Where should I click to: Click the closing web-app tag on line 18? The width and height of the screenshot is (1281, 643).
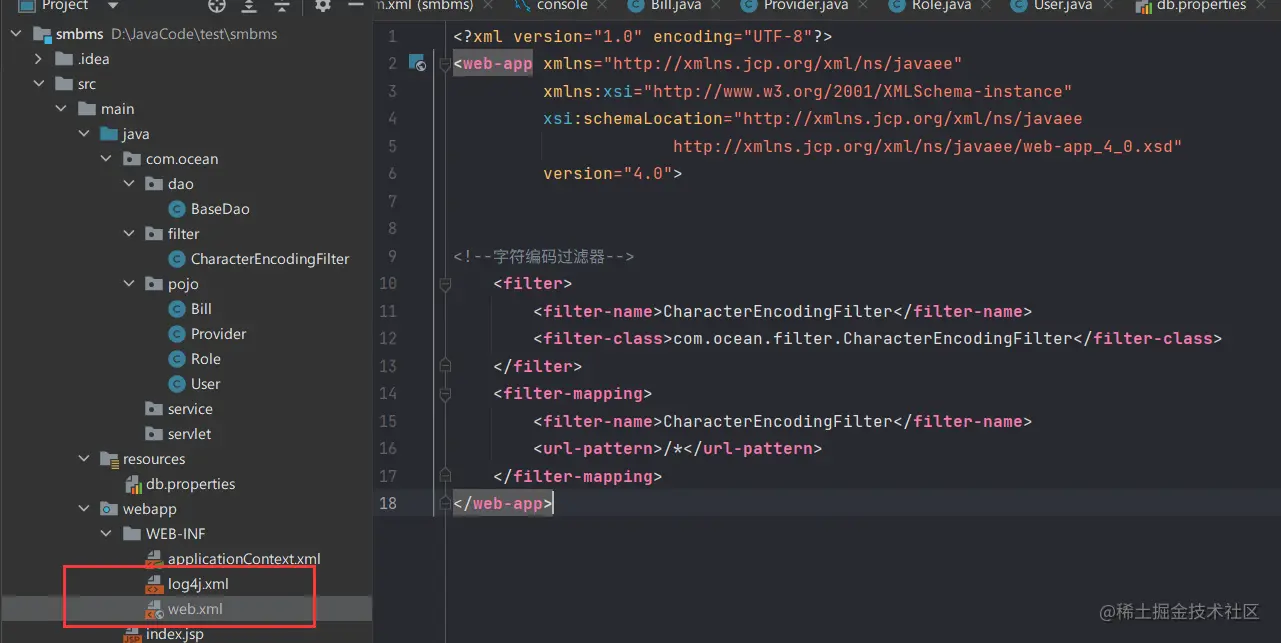(503, 504)
